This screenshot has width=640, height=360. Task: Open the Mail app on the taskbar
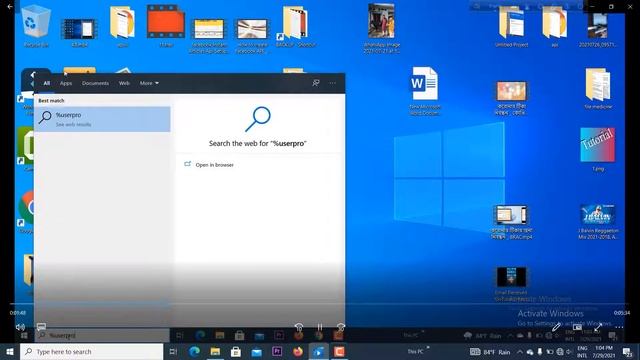click(x=256, y=351)
